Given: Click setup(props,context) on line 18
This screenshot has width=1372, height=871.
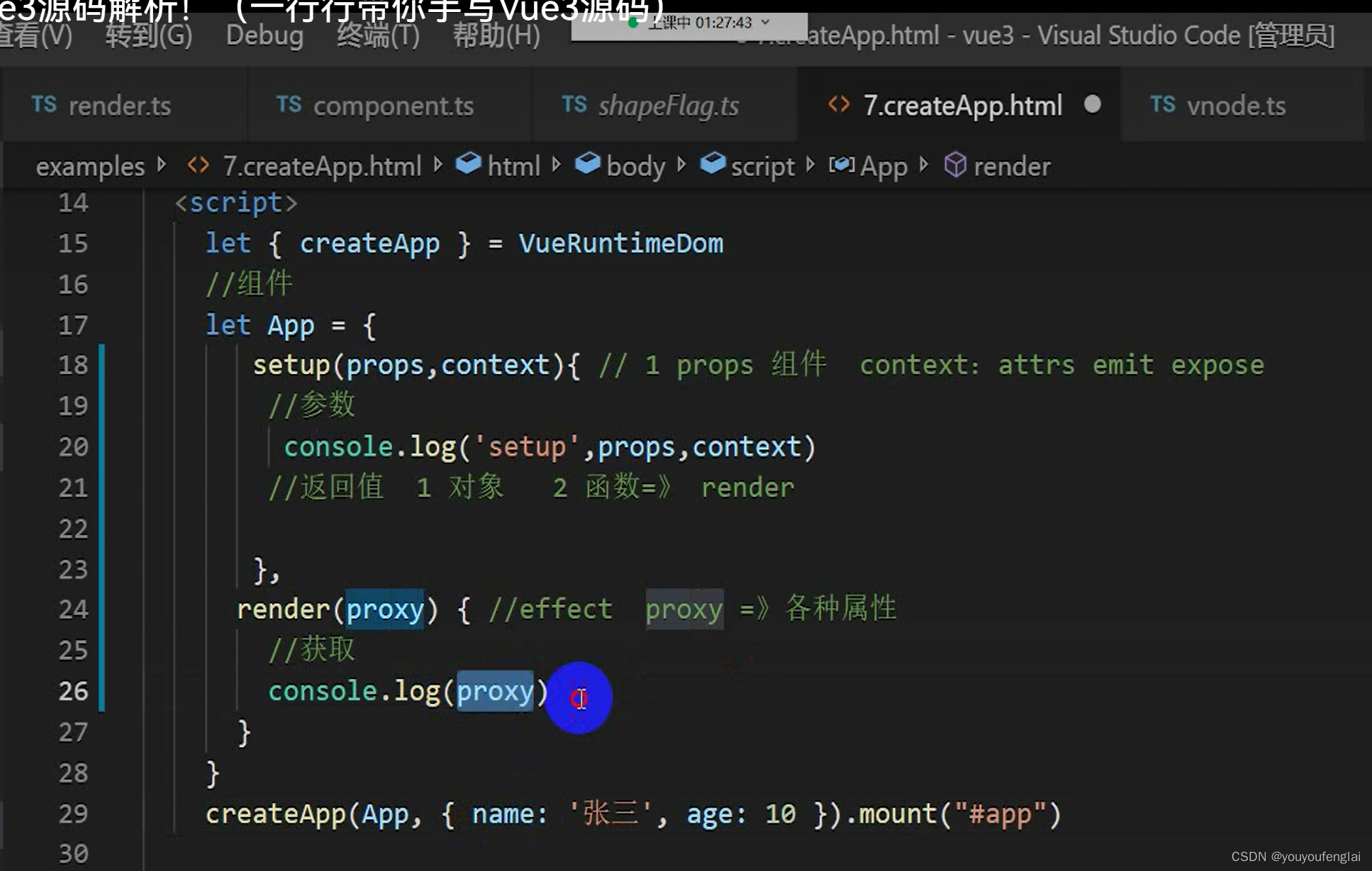Looking at the screenshot, I should pos(408,366).
